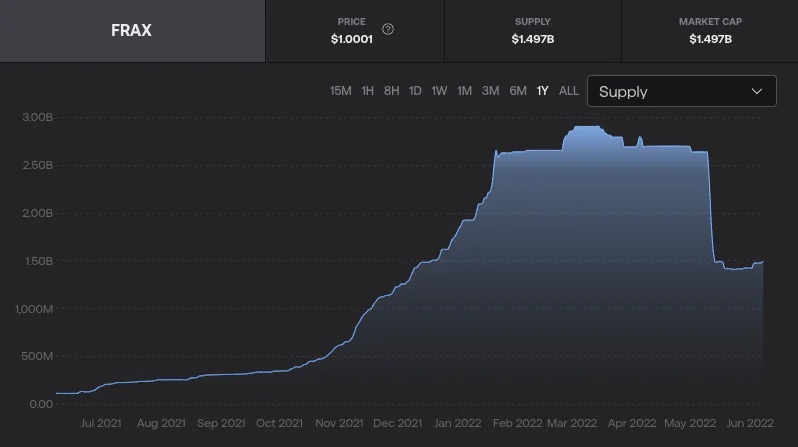The width and height of the screenshot is (798, 447).
Task: Open the FRAX token tab
Action: tap(131, 31)
